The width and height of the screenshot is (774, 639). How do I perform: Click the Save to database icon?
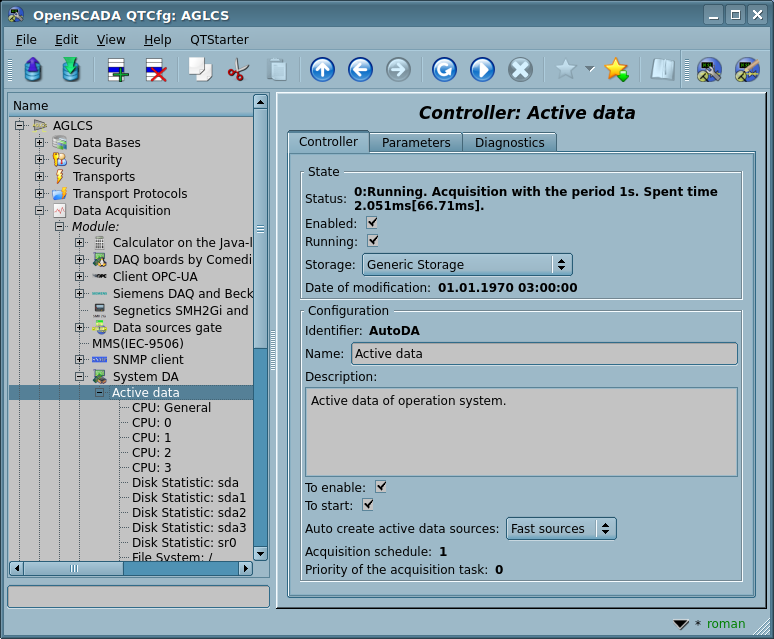point(71,70)
